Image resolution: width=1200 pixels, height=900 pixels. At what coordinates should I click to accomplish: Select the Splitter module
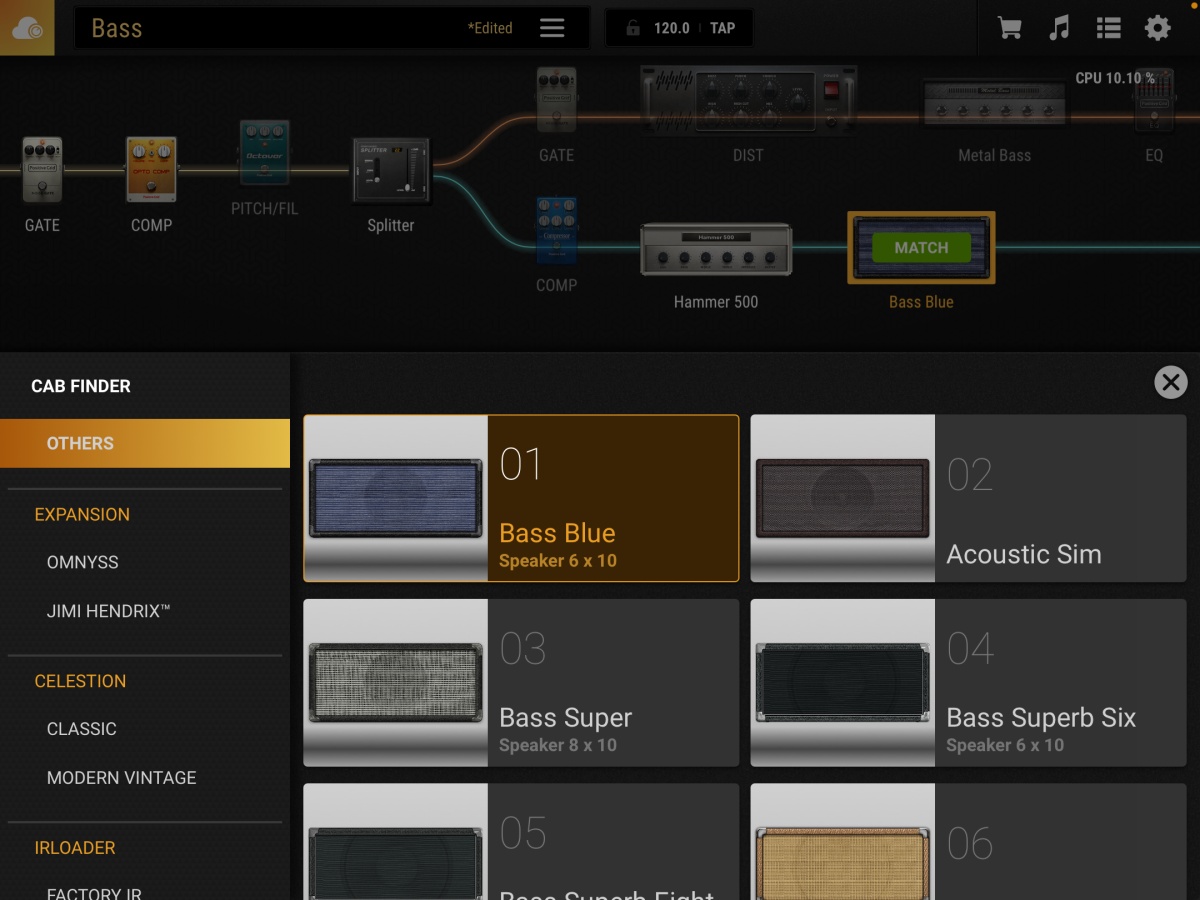coord(391,169)
